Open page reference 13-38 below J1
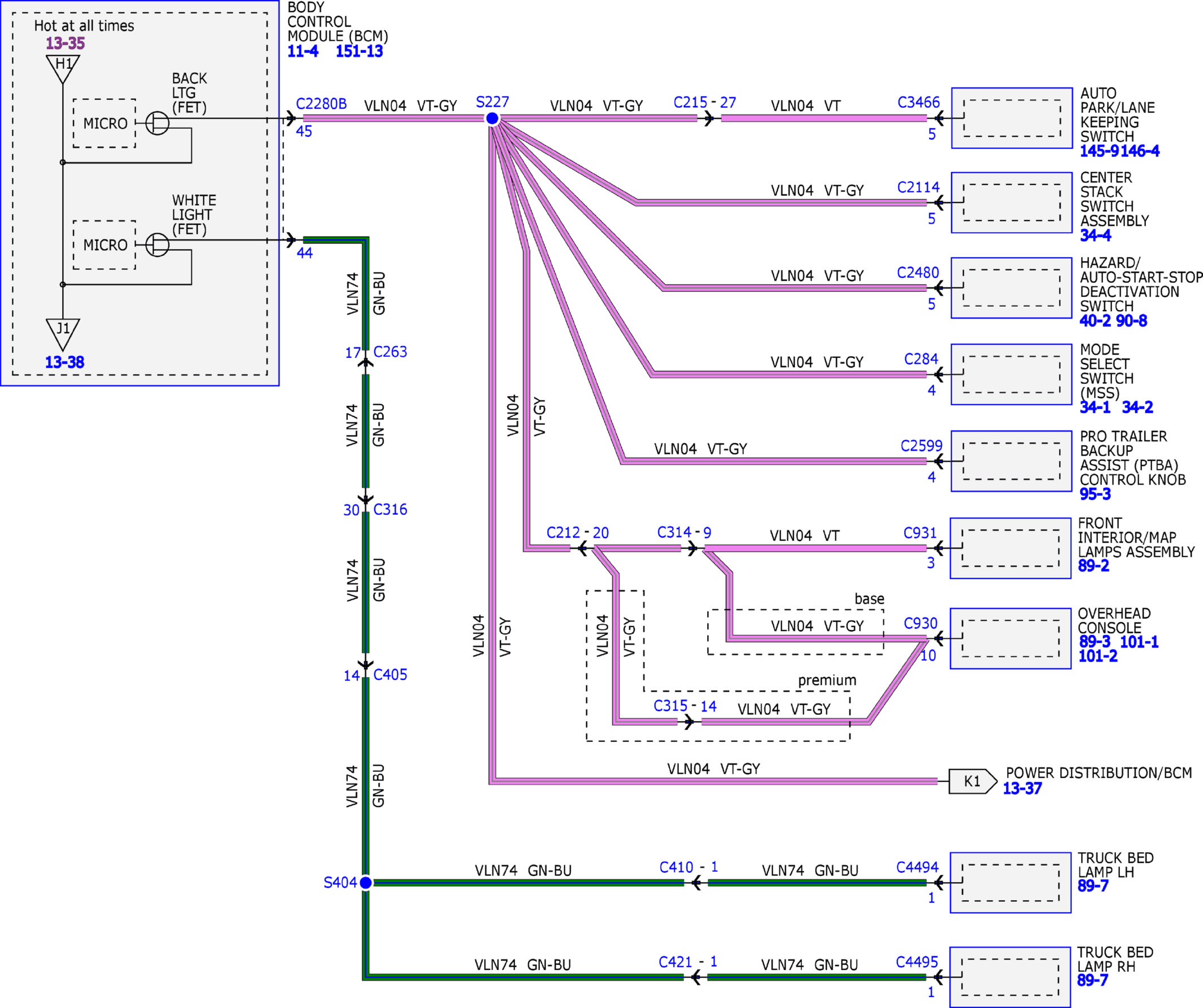Viewport: 1203px width, 1008px height. tap(65, 363)
